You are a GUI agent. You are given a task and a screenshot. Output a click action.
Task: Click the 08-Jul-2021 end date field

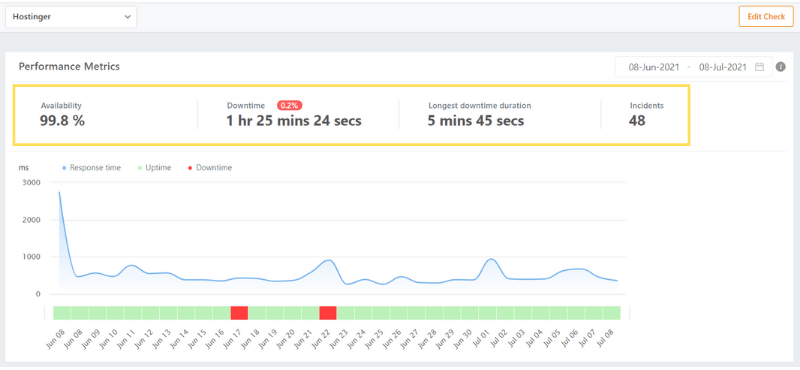(x=722, y=67)
